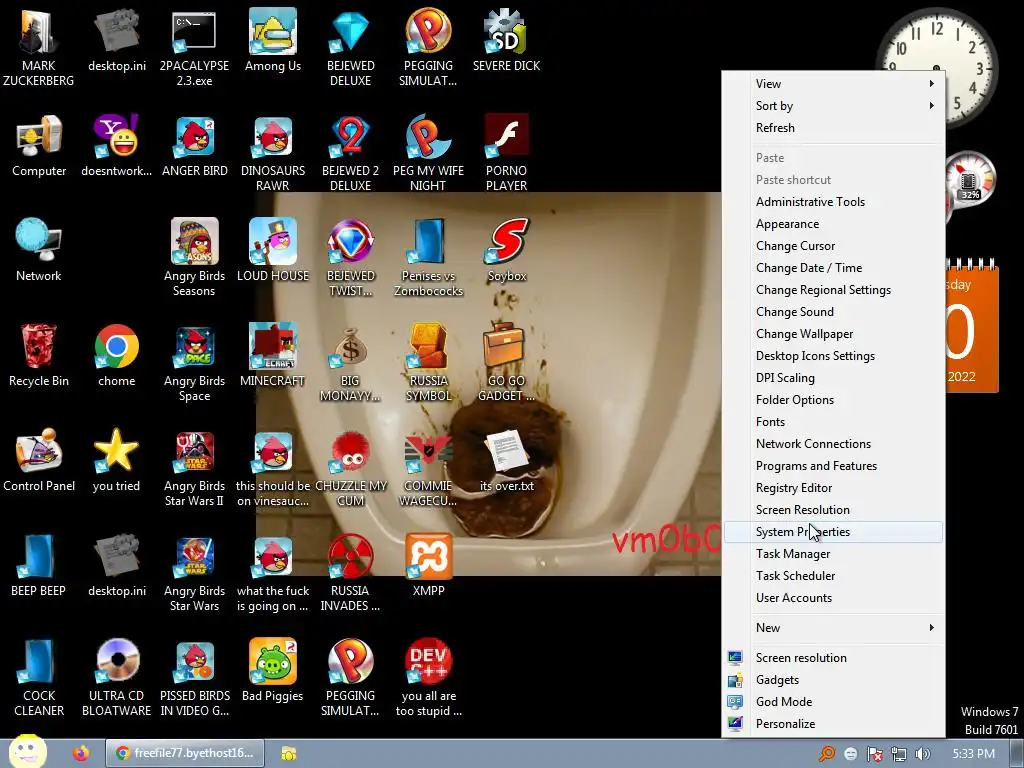This screenshot has height=768, width=1024.
Task: Select Change Cursor menu entry
Action: pos(833,246)
